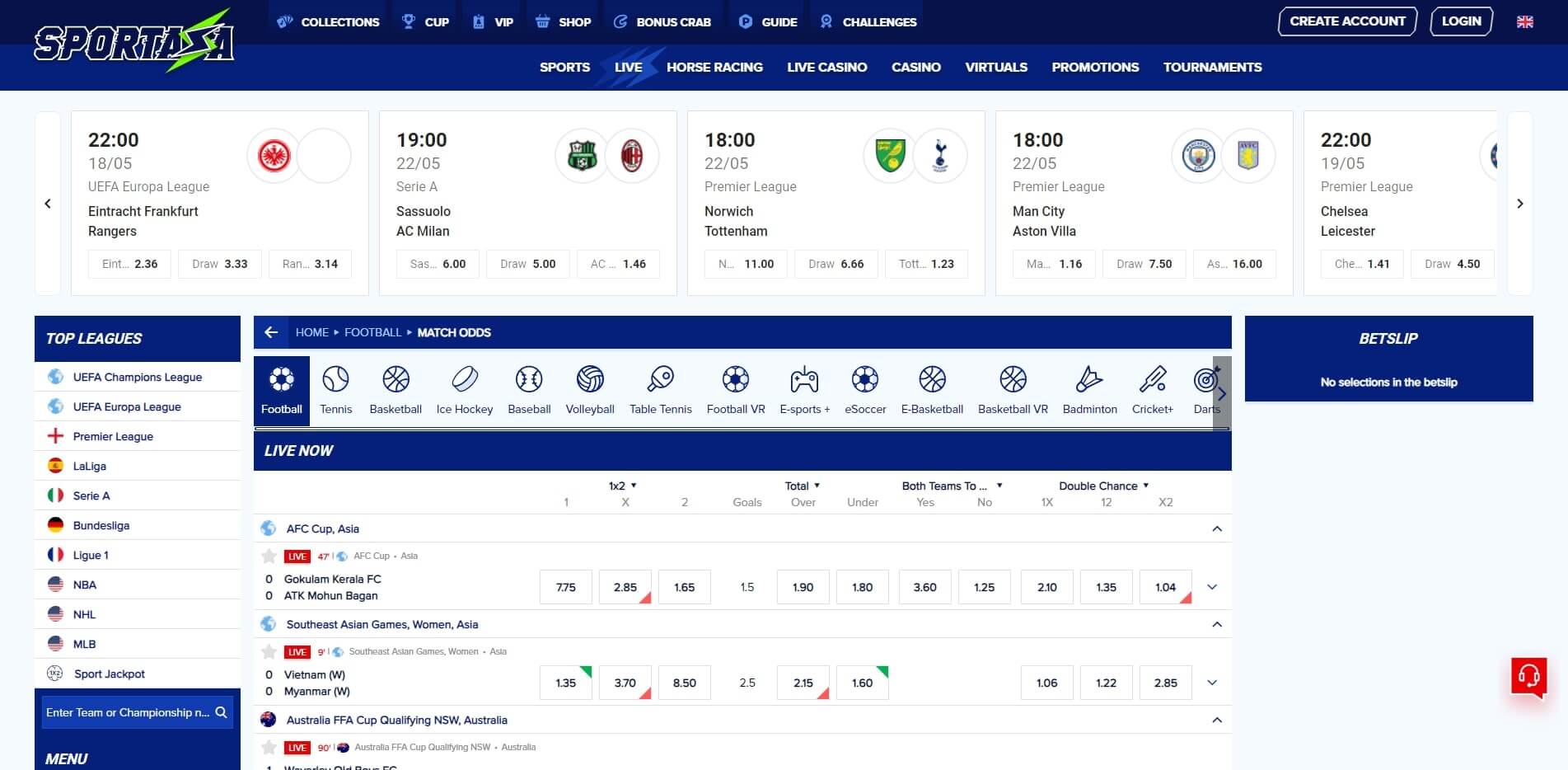Viewport: 1568px width, 770px height.
Task: Open the PROMOTIONS tab
Action: click(x=1095, y=67)
